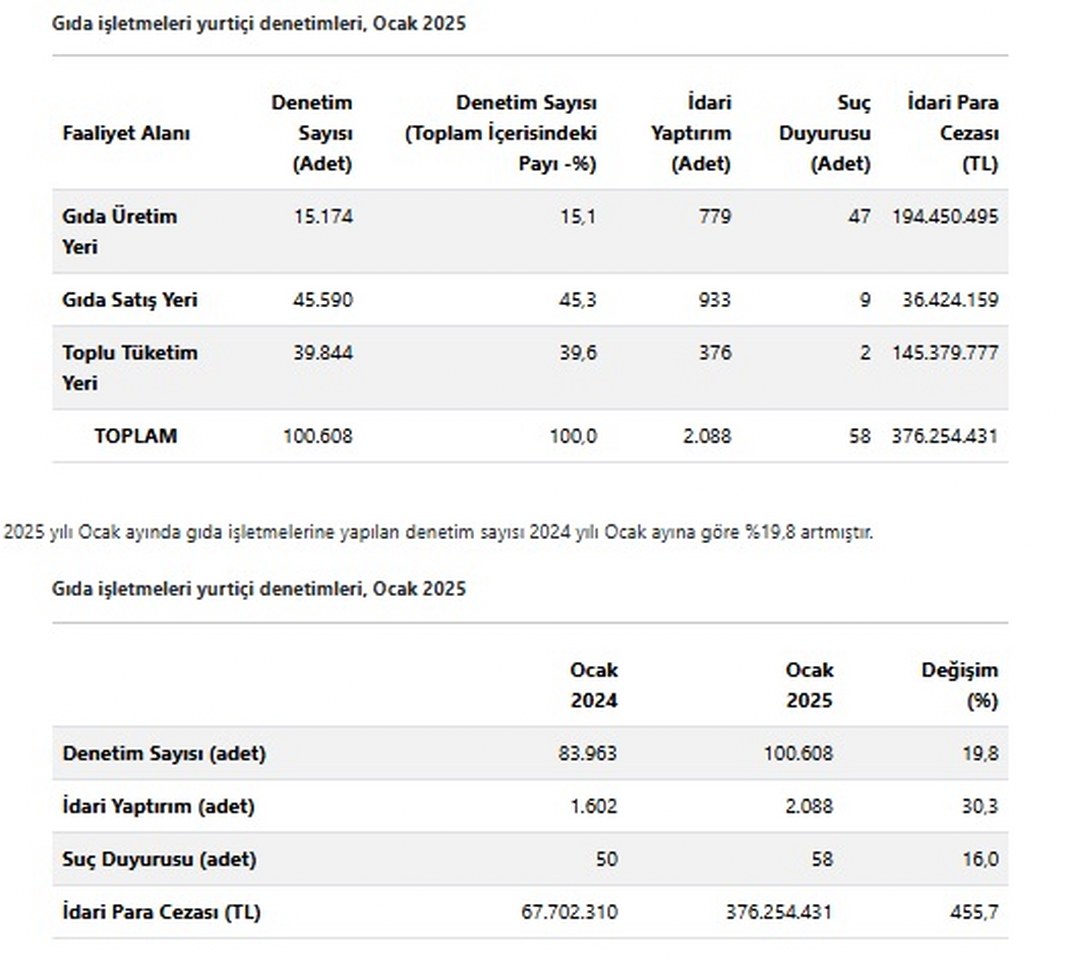
Task: Select the 'Suç Duyurusu (Adet)' column header
Action: click(x=825, y=134)
